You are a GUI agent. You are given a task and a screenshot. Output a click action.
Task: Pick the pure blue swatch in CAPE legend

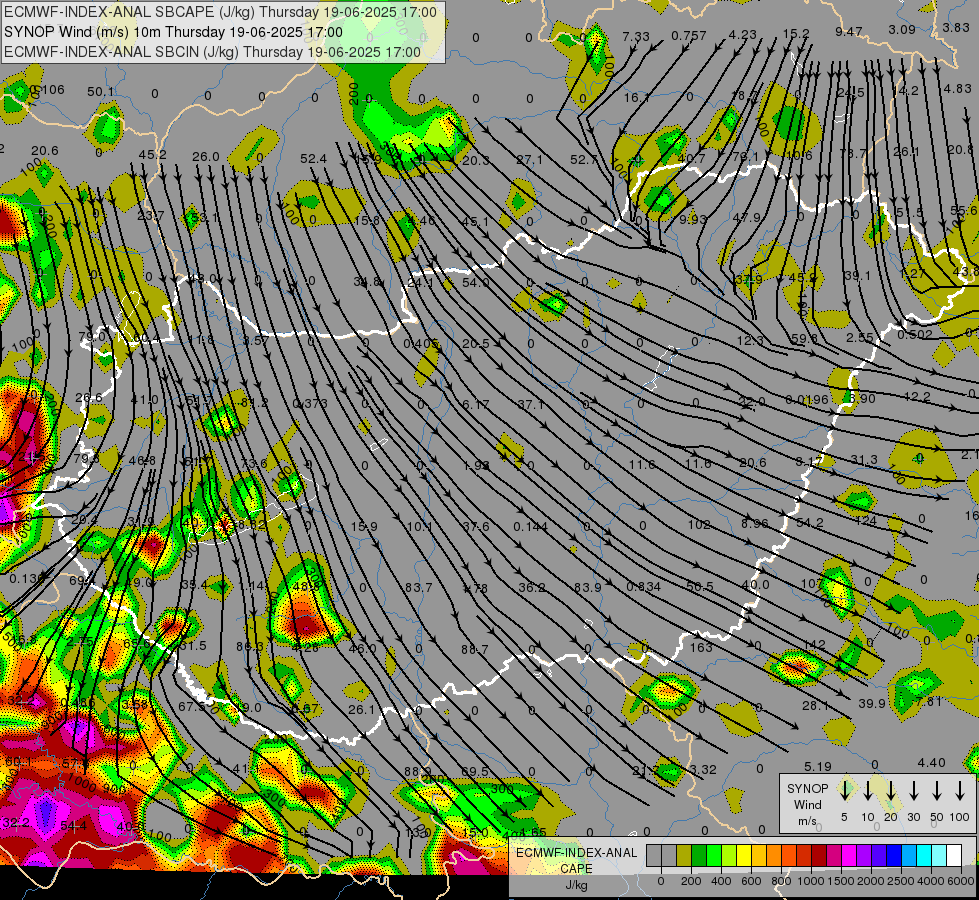894,856
